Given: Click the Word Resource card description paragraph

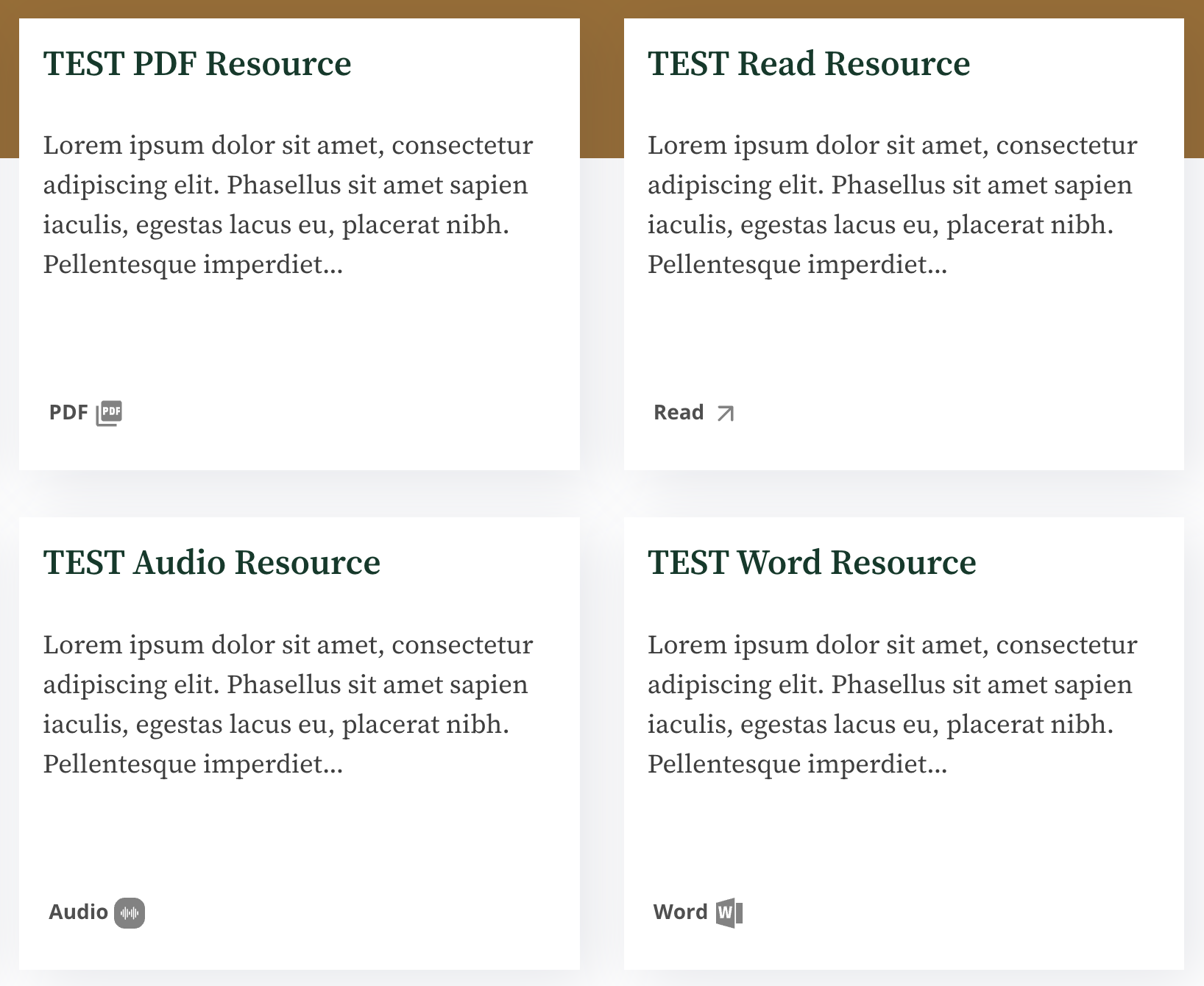Looking at the screenshot, I should pyautogui.click(x=892, y=704).
